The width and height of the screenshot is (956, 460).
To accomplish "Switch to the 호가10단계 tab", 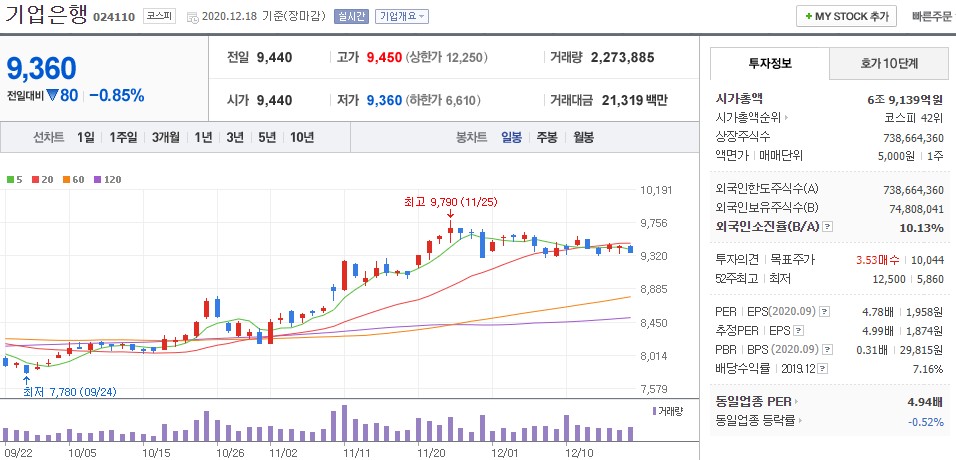I will tap(889, 63).
